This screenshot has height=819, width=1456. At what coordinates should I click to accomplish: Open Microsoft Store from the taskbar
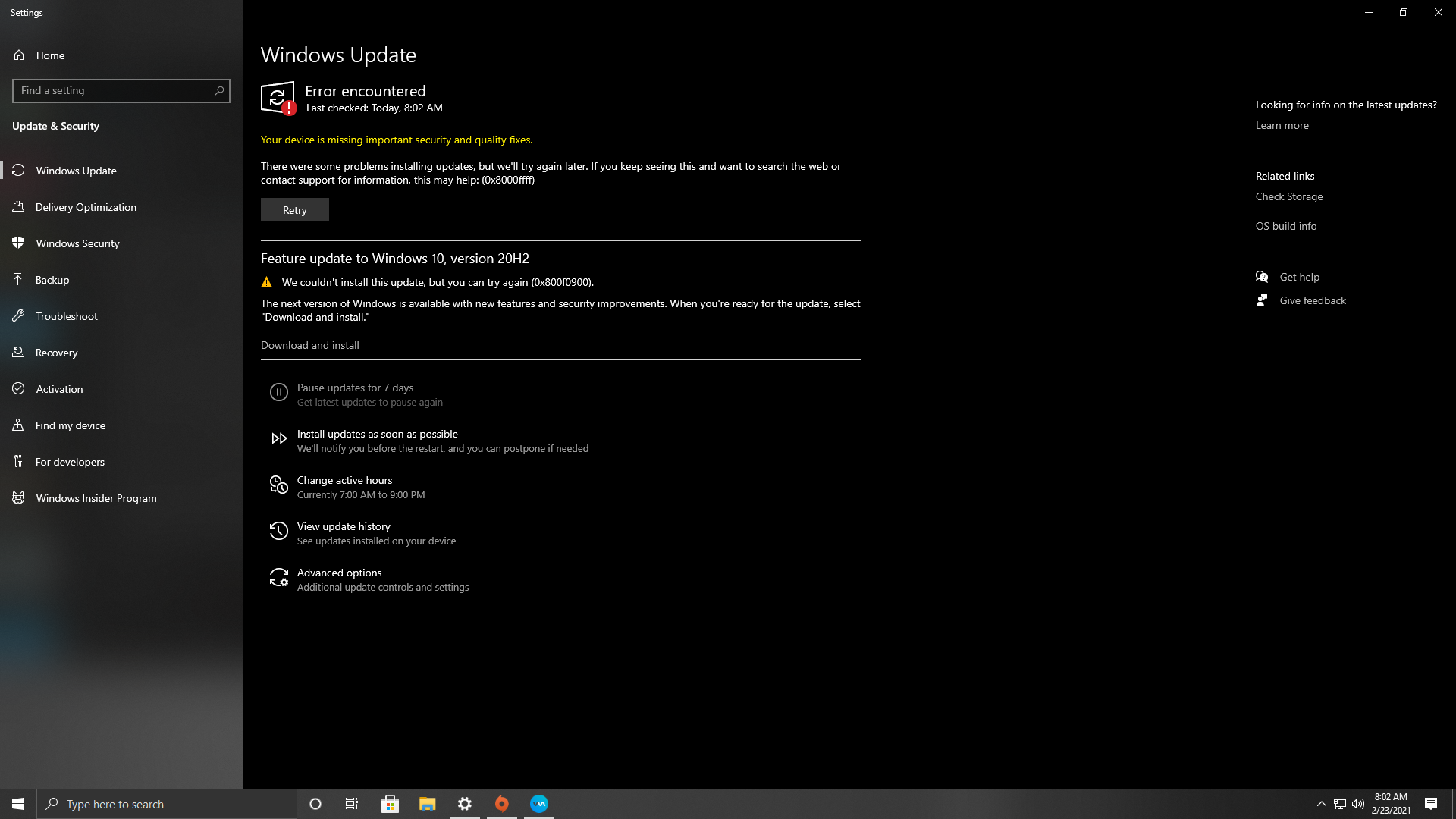click(391, 804)
